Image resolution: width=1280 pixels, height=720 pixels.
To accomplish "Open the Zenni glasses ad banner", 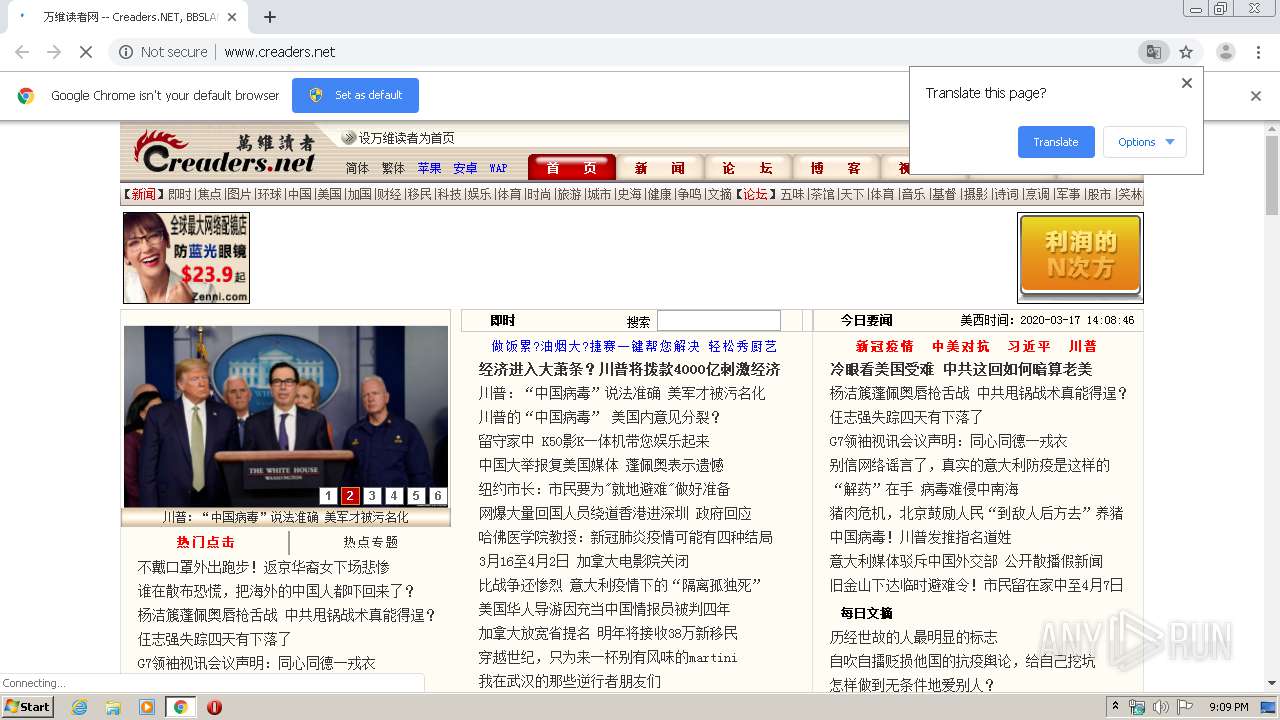I will [186, 258].
